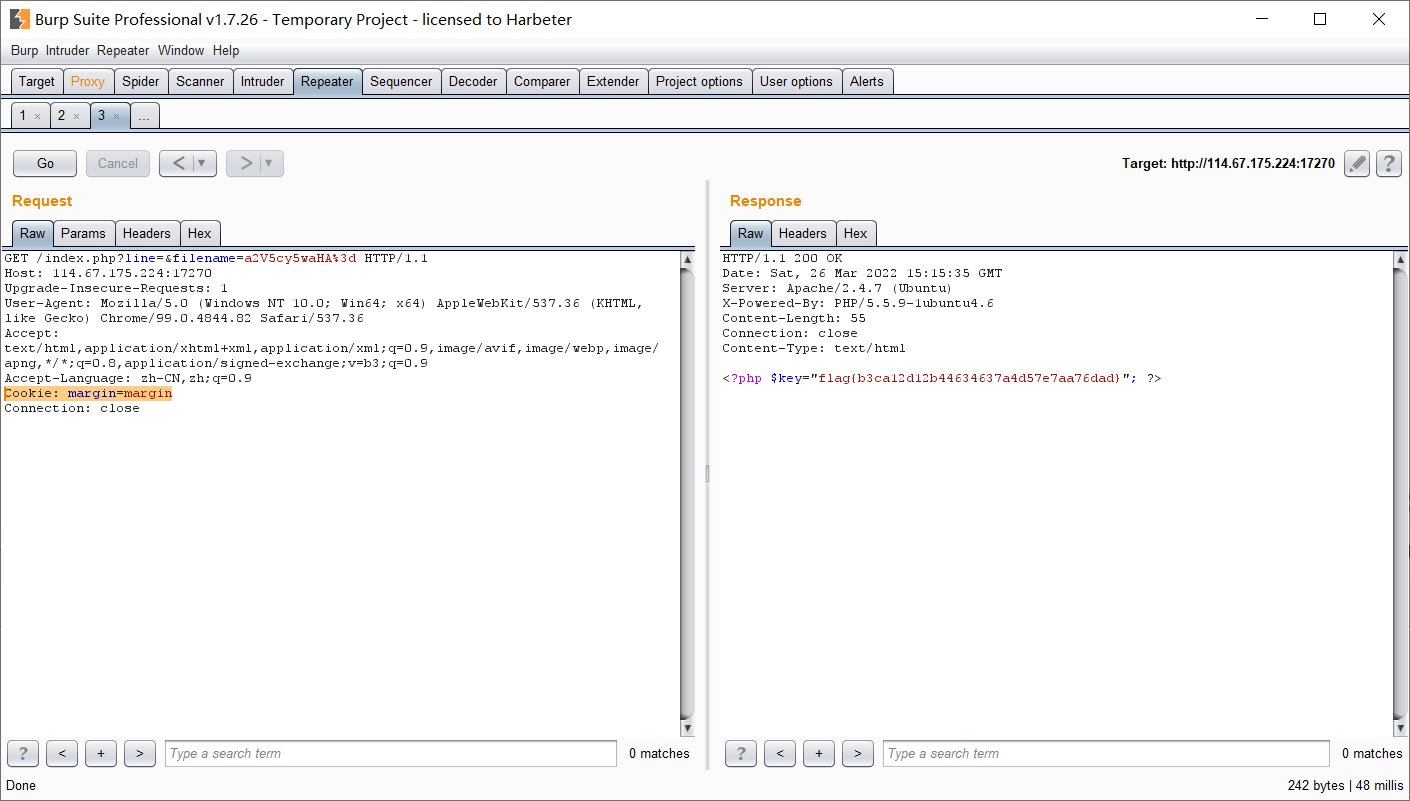
Task: Close Repeater tab 2
Action: click(76, 117)
